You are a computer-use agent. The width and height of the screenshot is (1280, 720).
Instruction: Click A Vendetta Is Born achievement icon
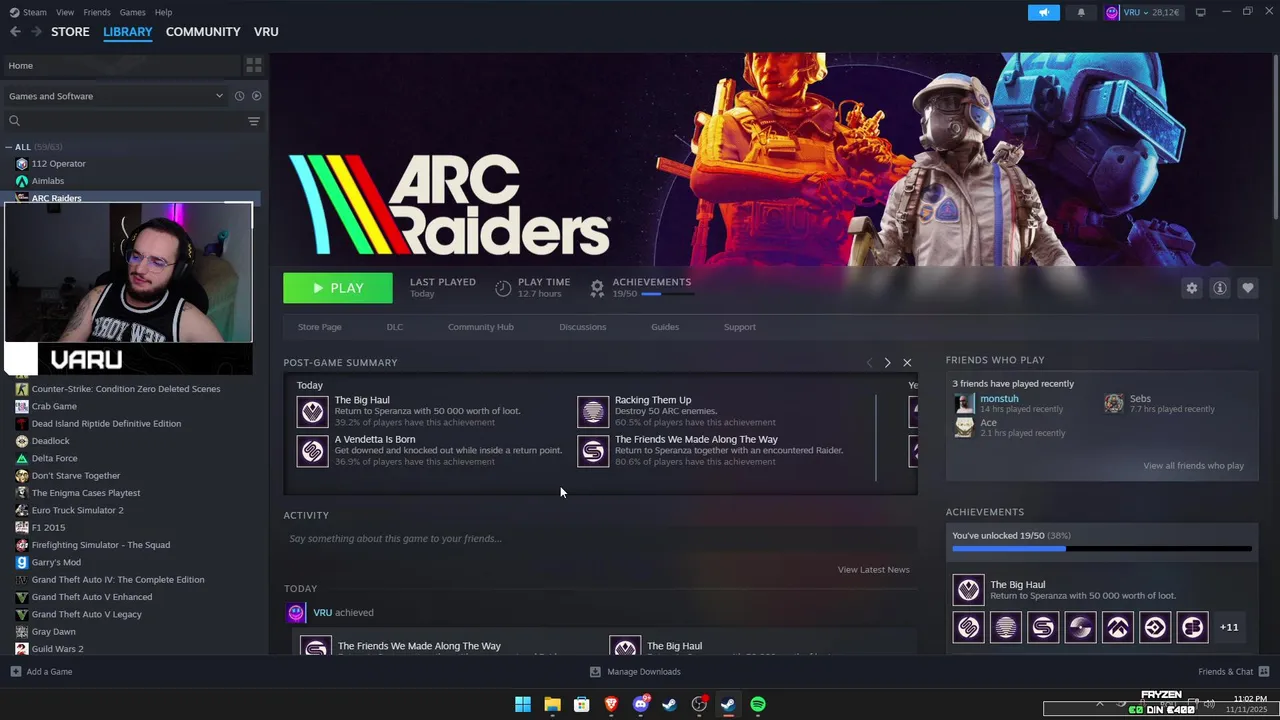[x=312, y=451]
